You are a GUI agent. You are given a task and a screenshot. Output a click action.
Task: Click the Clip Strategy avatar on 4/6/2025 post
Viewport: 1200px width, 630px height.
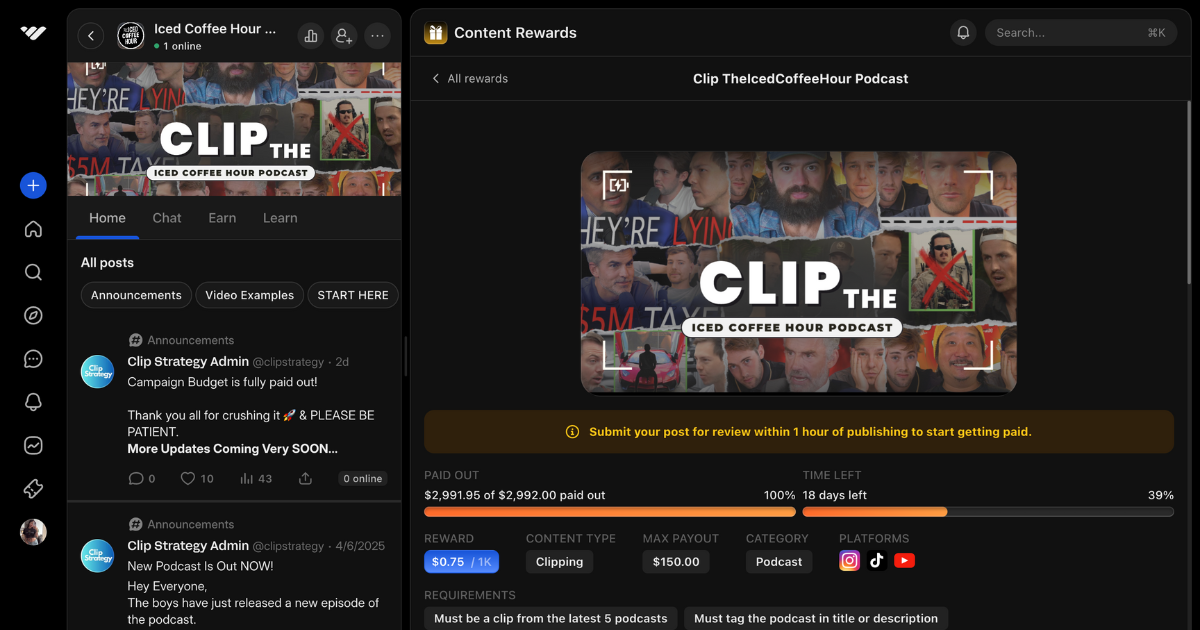point(97,555)
